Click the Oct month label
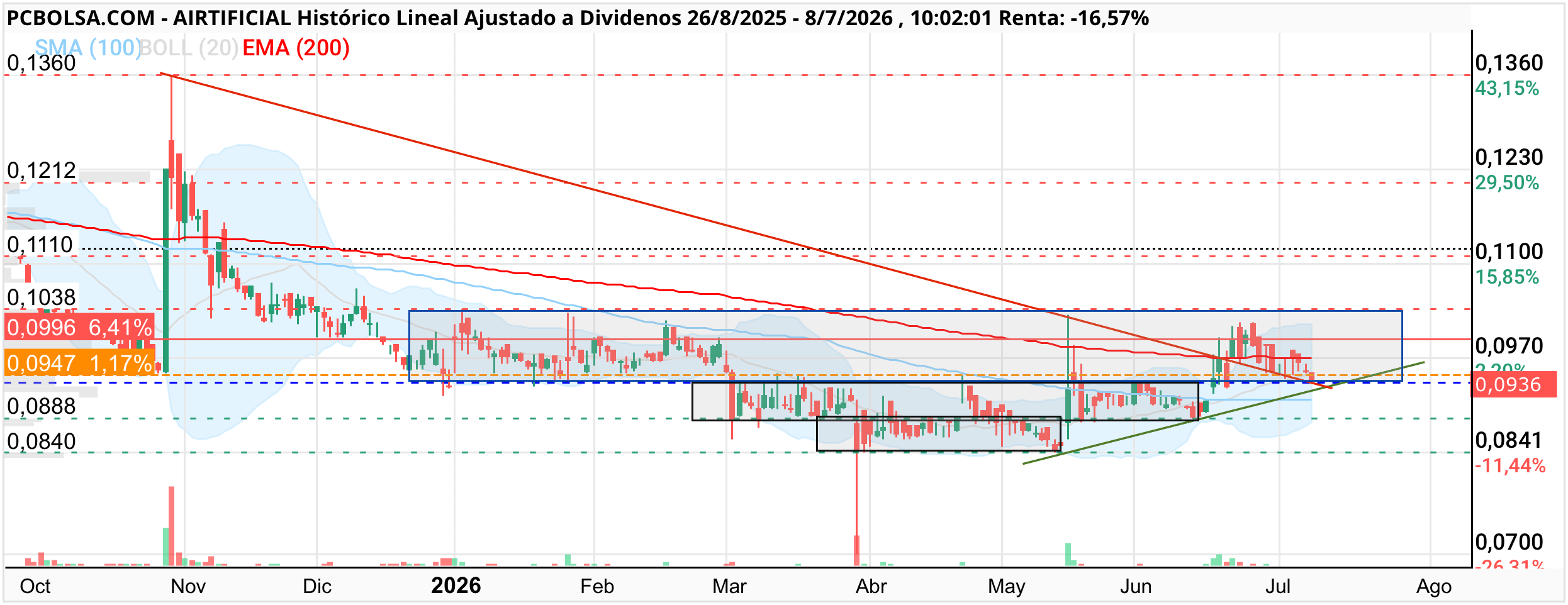The image size is (1568, 605). pyautogui.click(x=35, y=586)
